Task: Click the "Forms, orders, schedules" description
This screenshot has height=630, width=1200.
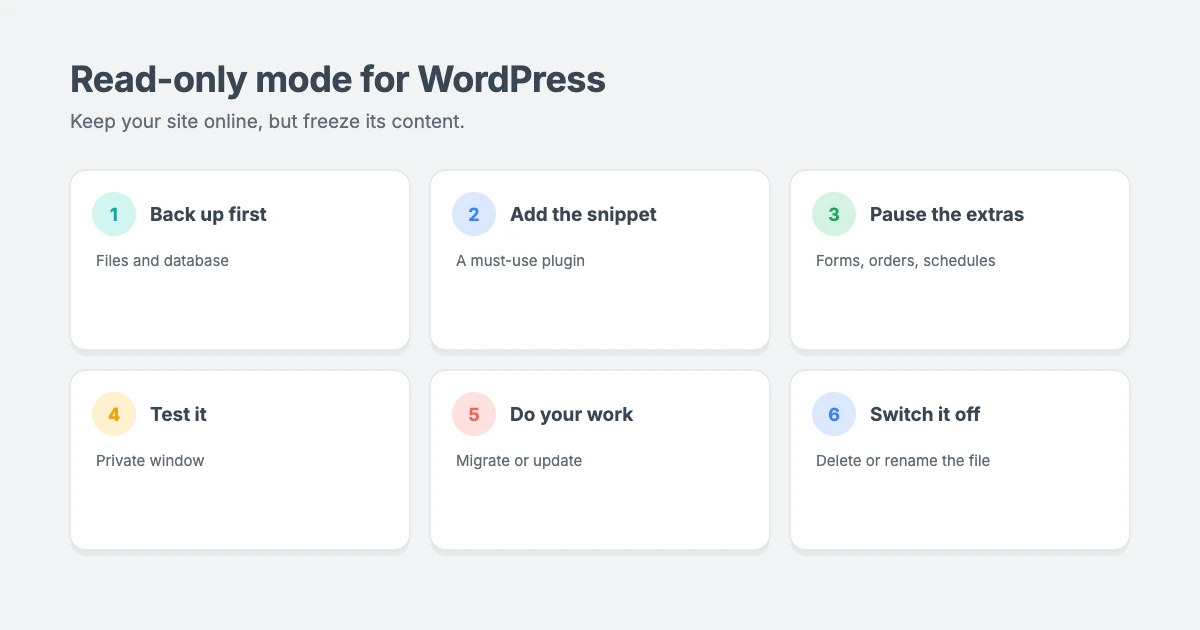Action: coord(905,261)
